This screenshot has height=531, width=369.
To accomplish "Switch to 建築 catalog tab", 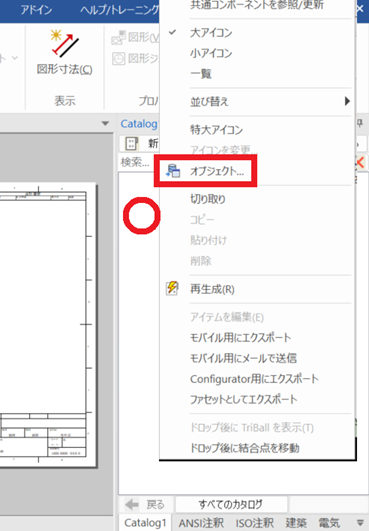I will pos(296,523).
